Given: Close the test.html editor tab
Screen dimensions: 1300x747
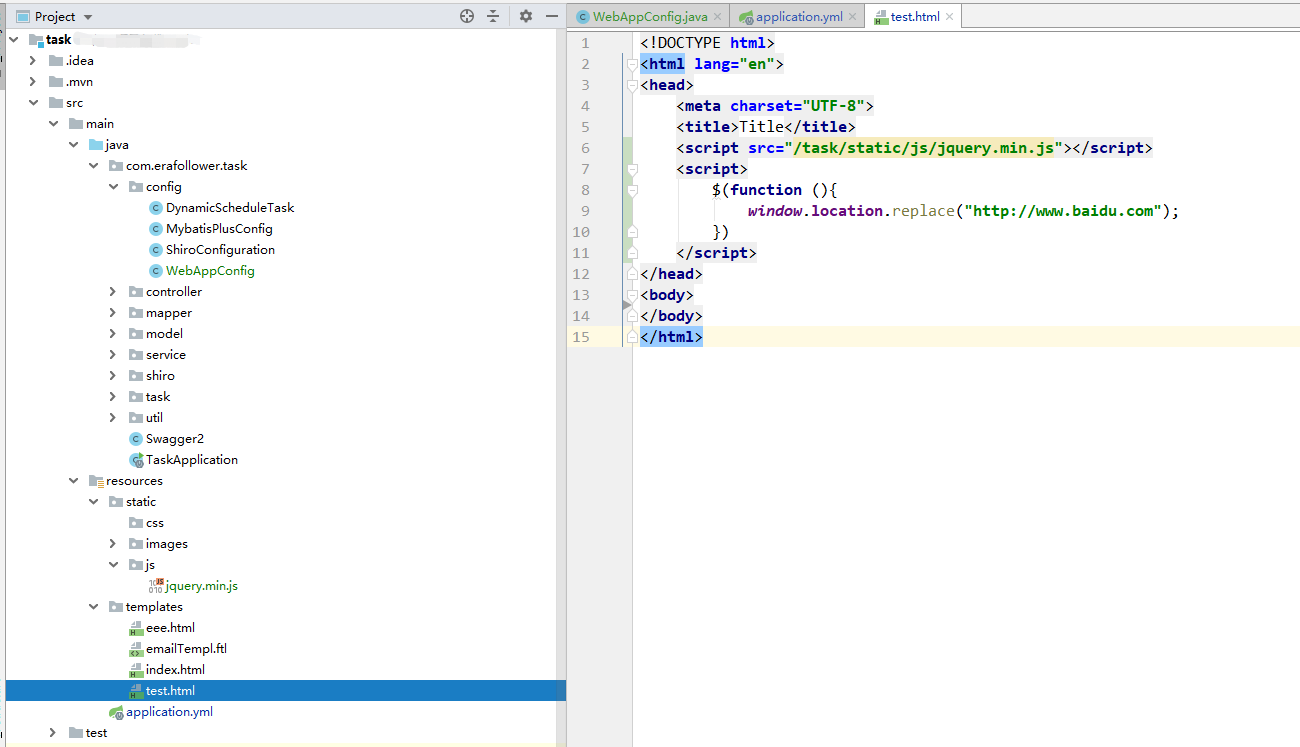Looking at the screenshot, I should (x=950, y=17).
